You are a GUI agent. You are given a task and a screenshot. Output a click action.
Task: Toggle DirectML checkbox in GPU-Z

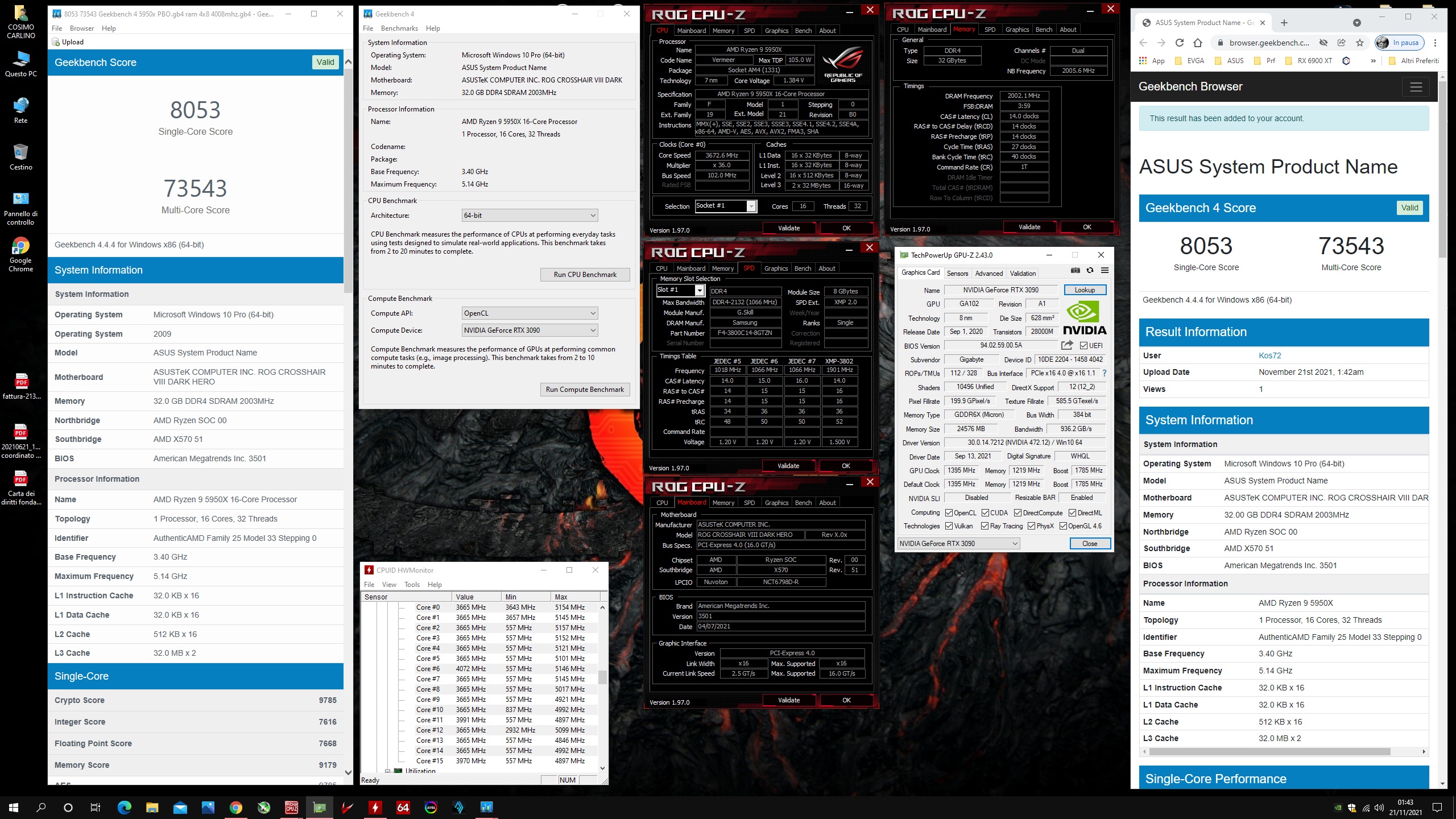pos(1072,512)
